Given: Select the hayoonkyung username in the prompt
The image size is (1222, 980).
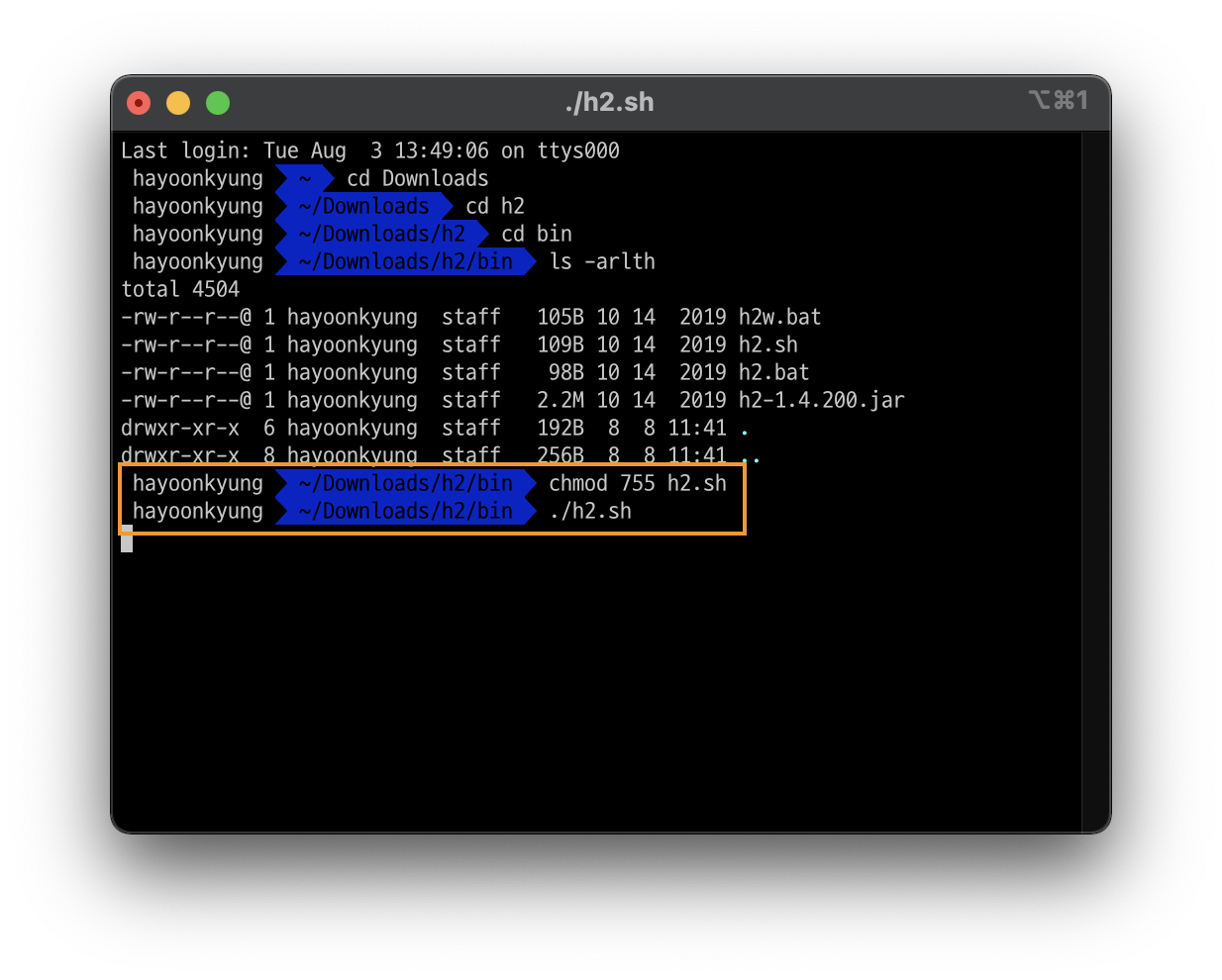Looking at the screenshot, I should tap(196, 178).
